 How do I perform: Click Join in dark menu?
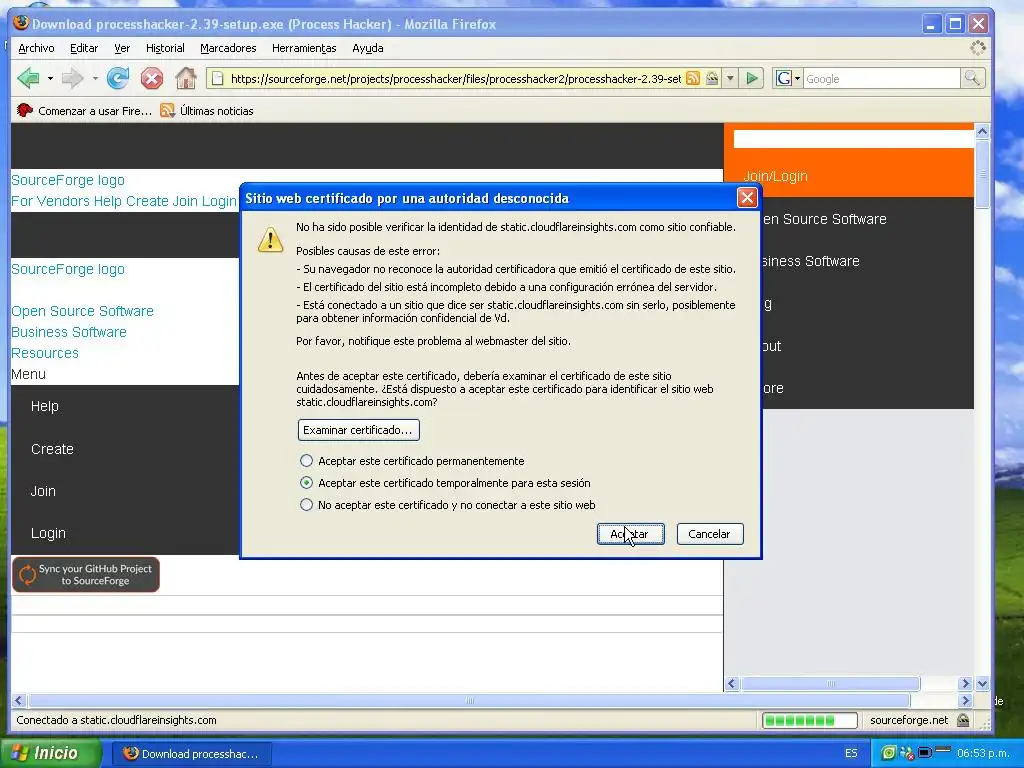coord(43,490)
